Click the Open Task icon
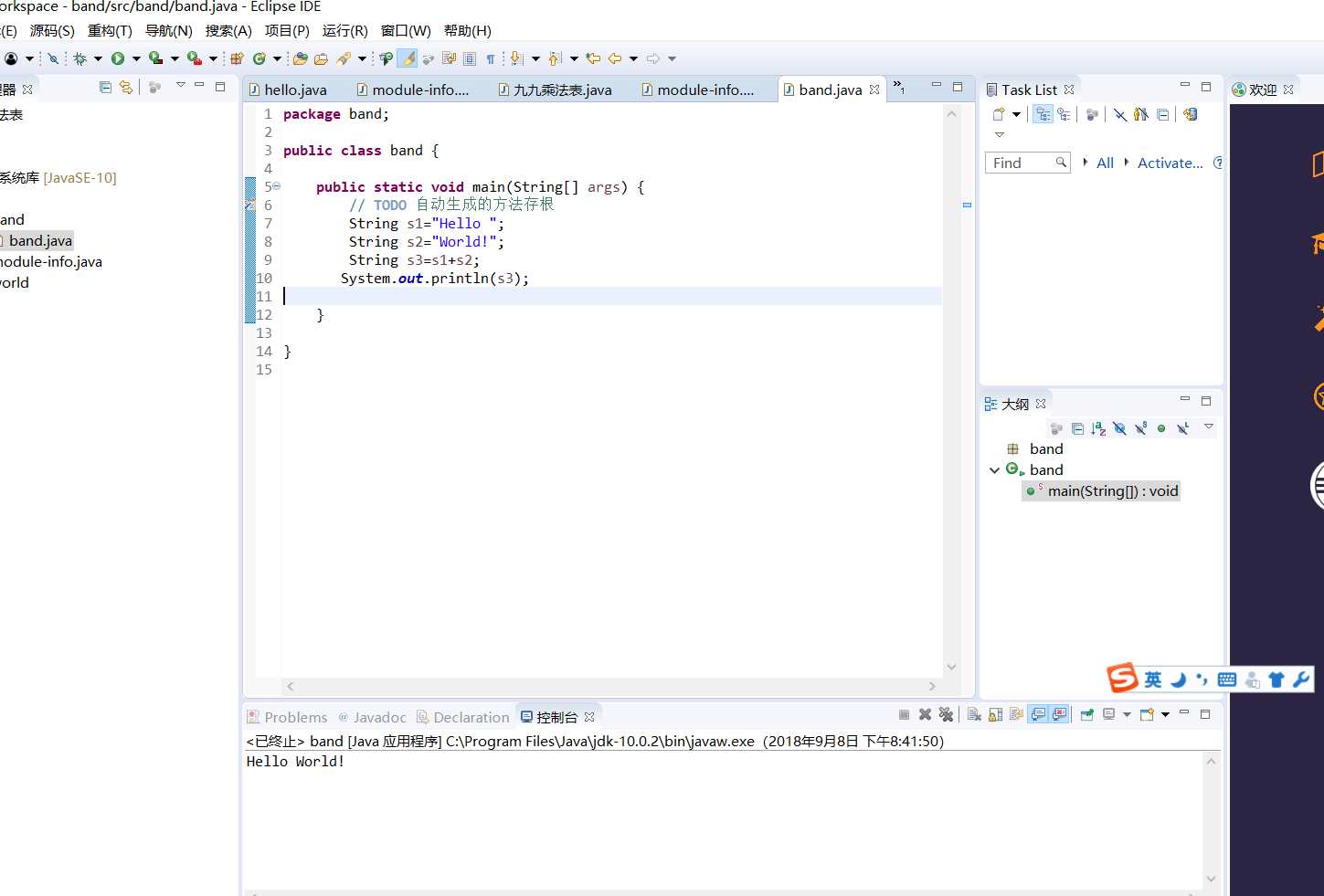Screen dimensions: 1324x896 321,58
